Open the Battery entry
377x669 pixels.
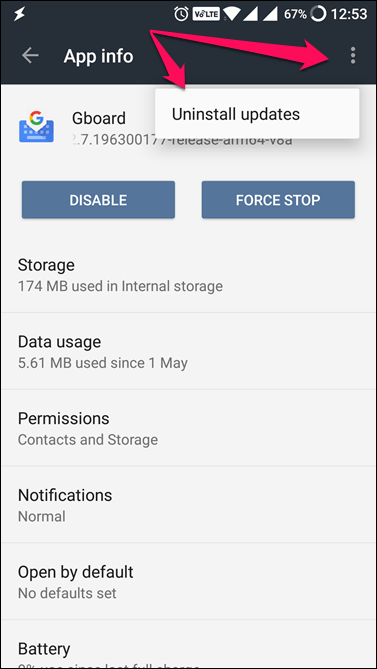(188, 644)
